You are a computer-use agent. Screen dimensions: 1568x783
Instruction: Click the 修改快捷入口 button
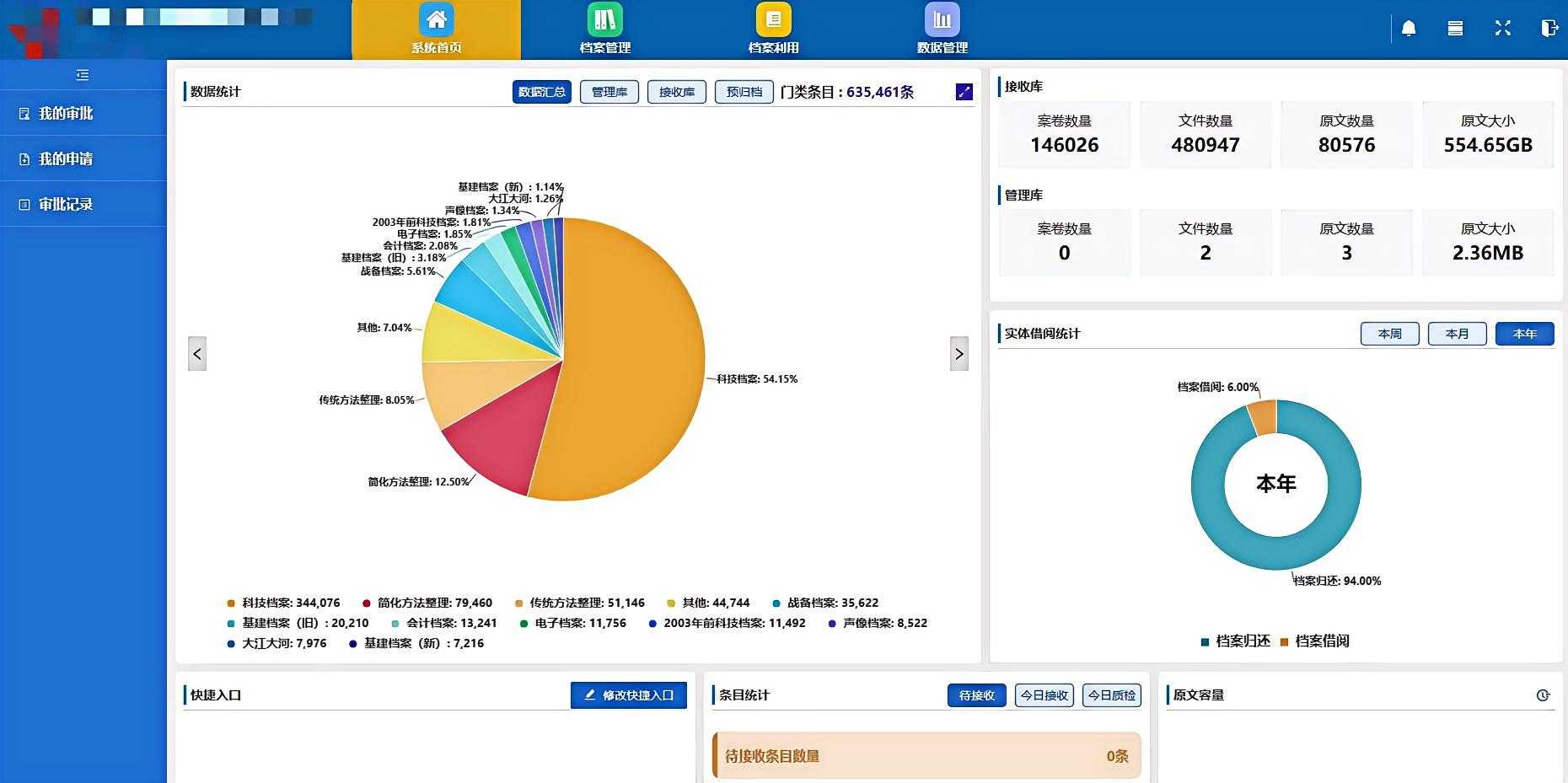(x=628, y=695)
